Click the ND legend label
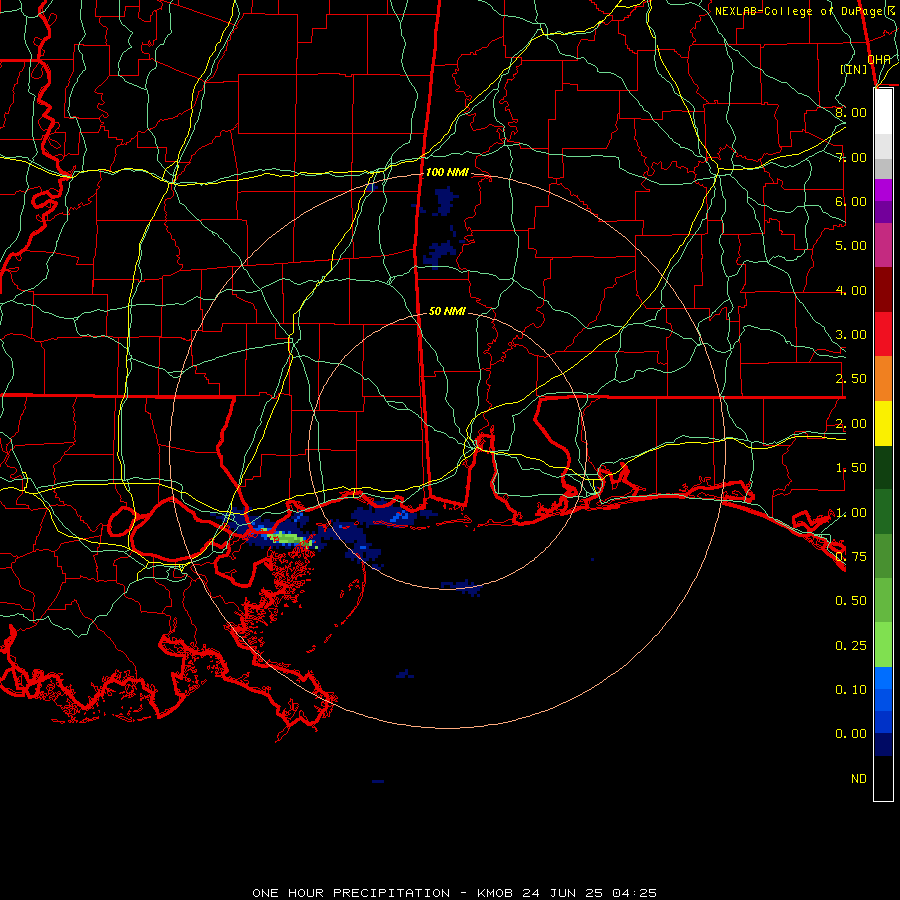This screenshot has height=900, width=900. [x=859, y=779]
